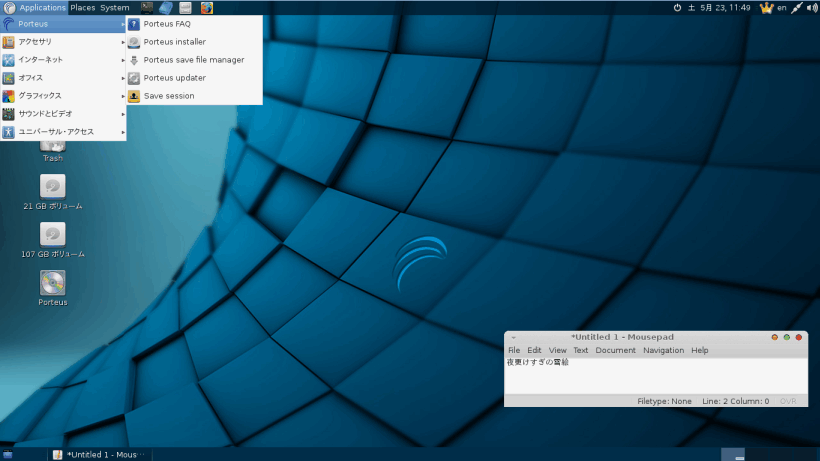
Task: Open the Help menu in Mousepad
Action: pos(700,350)
